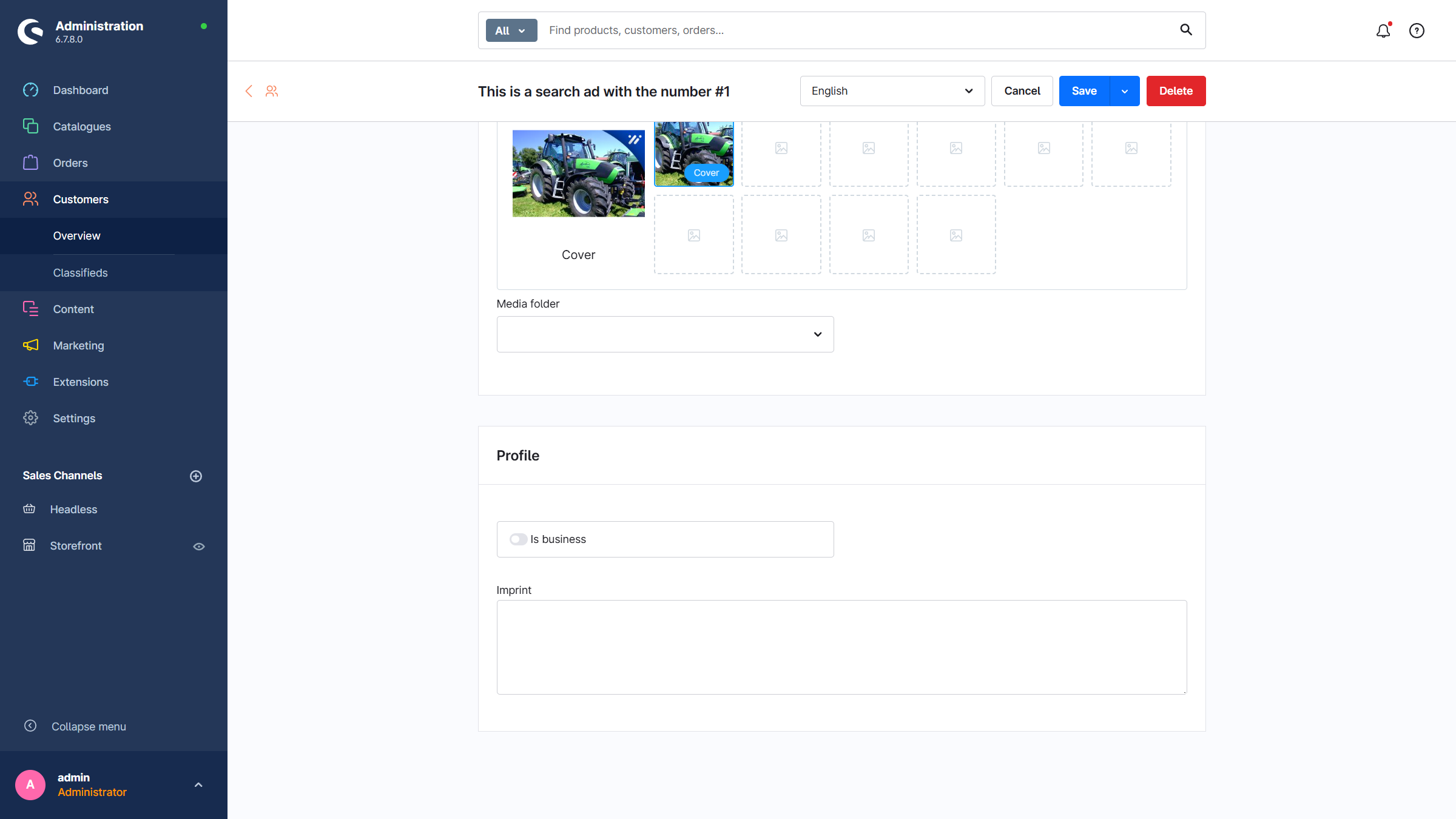Open the All search filter dropdown
The image size is (1456, 819).
(x=511, y=30)
